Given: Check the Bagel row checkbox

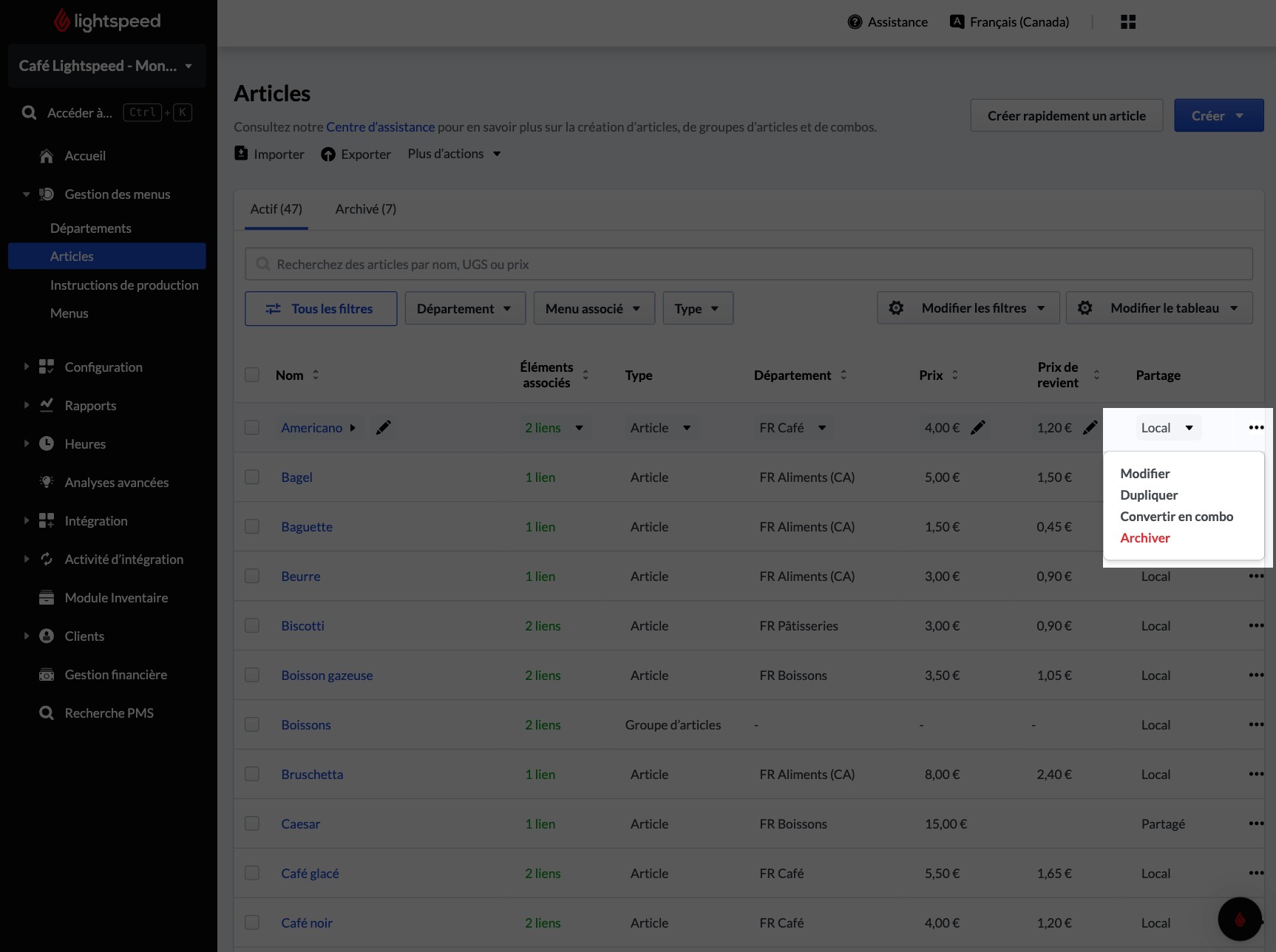Looking at the screenshot, I should 252,477.
